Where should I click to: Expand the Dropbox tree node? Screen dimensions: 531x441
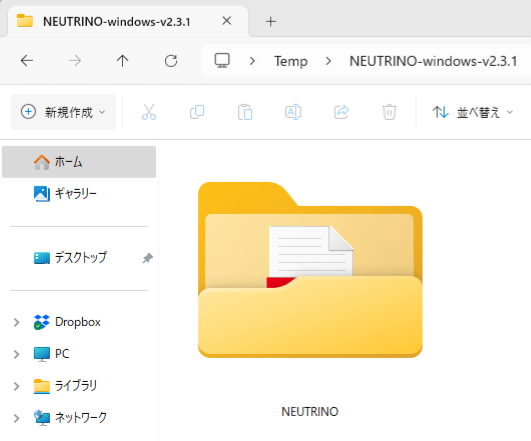point(16,322)
